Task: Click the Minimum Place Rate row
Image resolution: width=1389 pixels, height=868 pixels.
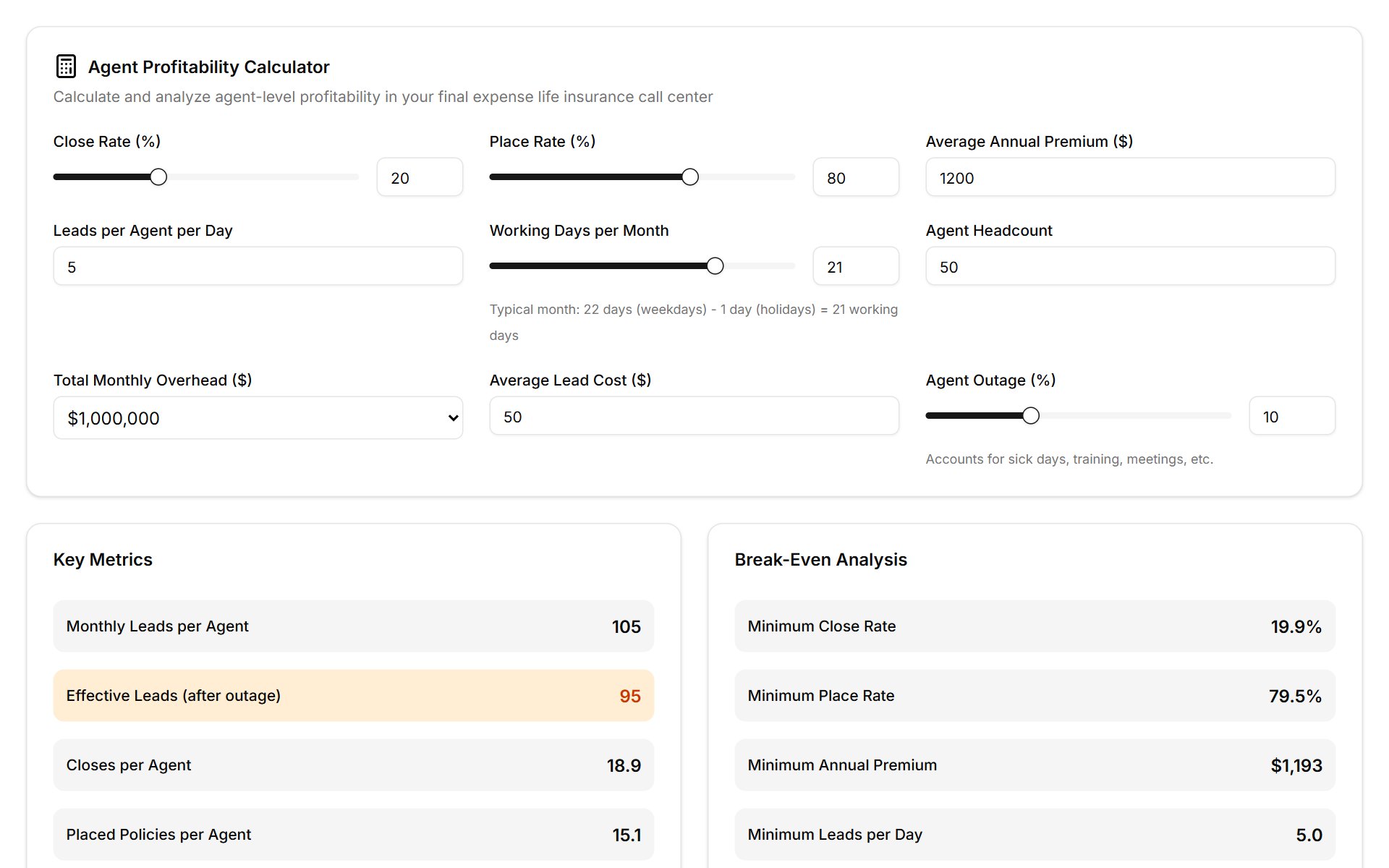Action: (x=1035, y=696)
